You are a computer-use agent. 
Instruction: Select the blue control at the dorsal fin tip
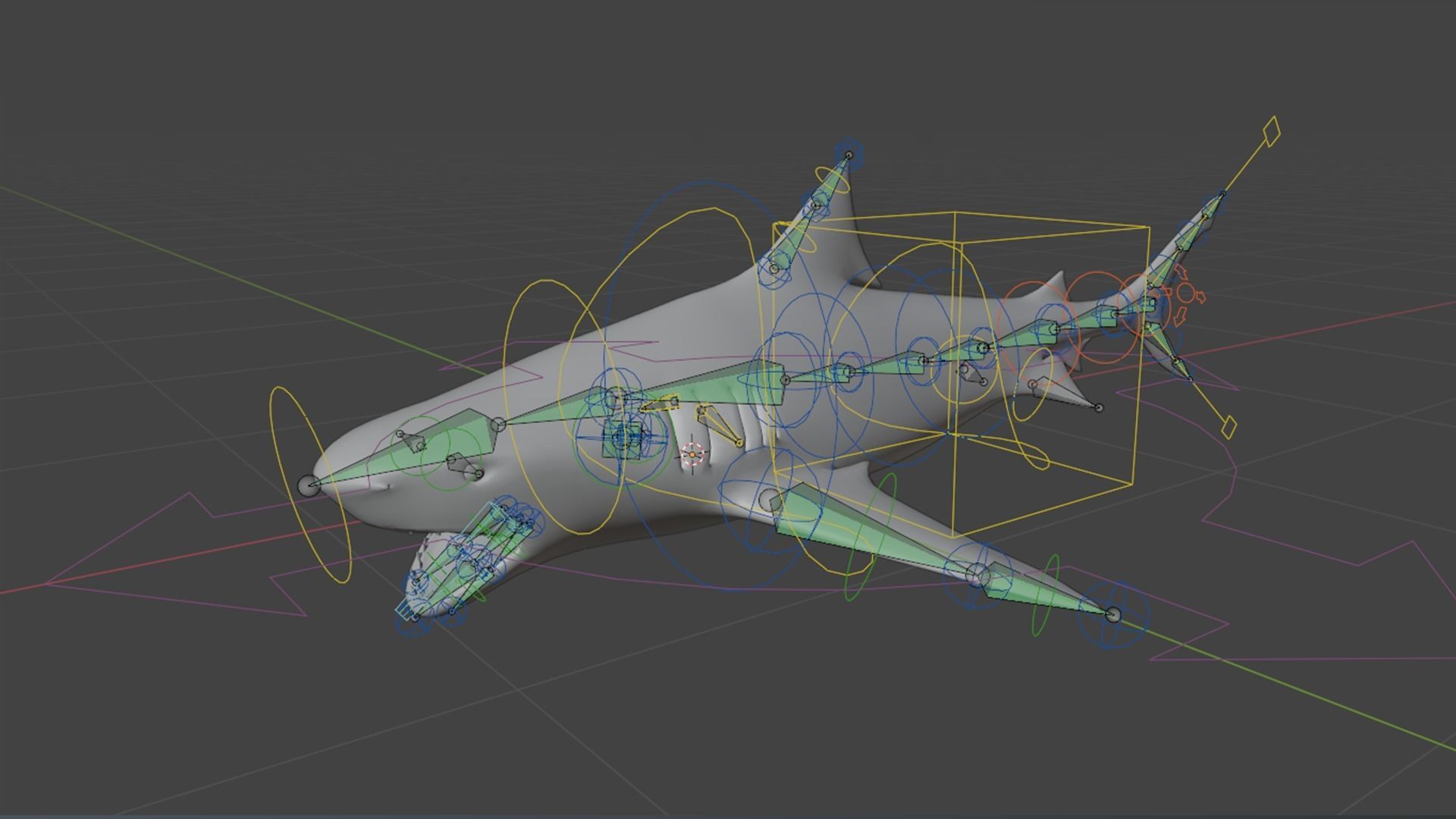click(849, 155)
